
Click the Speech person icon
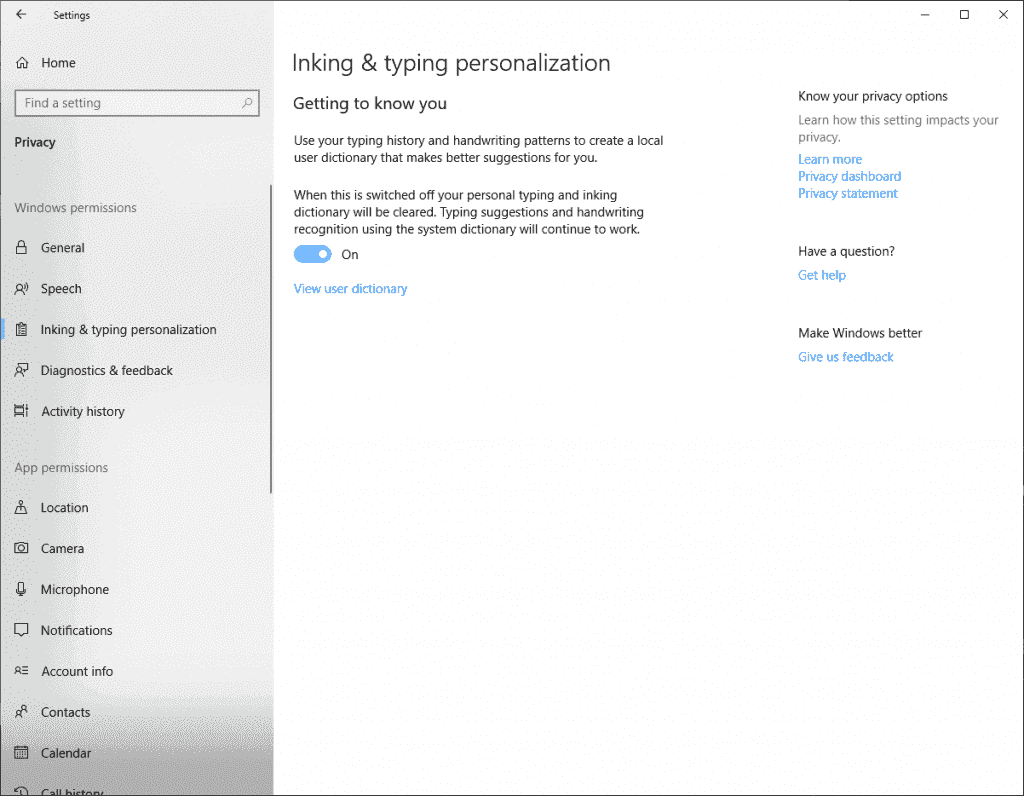pyautogui.click(x=22, y=289)
